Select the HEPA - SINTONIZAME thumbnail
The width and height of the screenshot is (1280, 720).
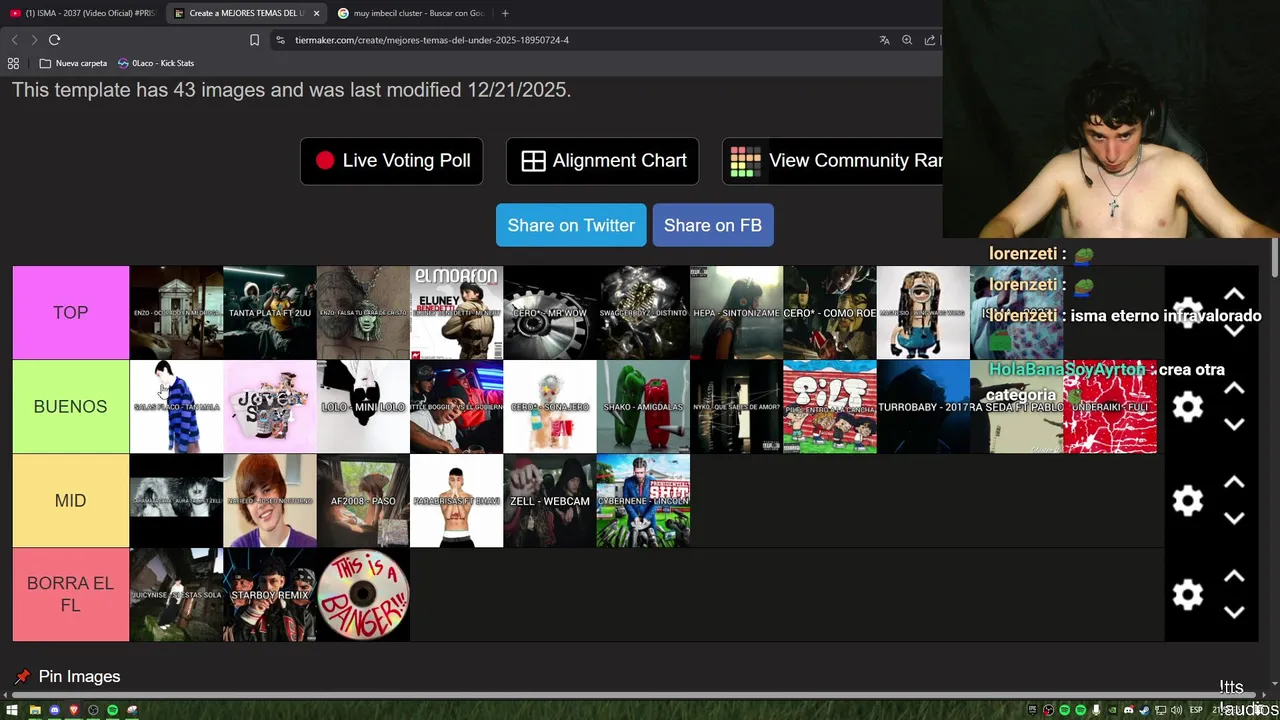coord(736,312)
